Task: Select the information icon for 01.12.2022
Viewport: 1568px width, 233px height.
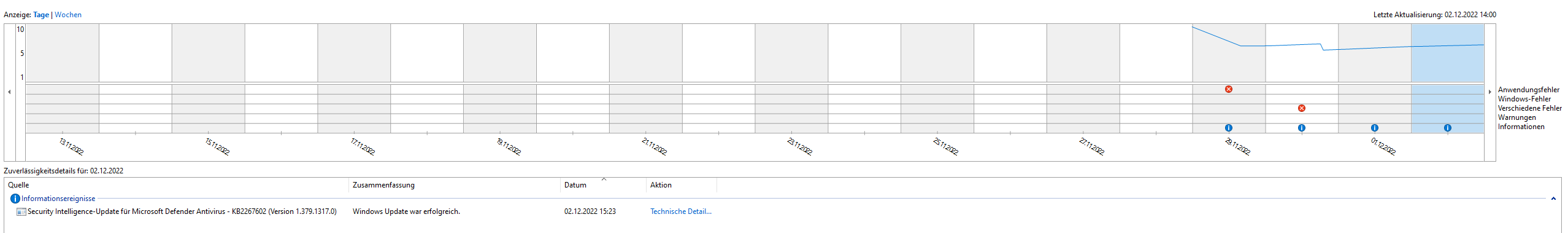Action: point(1374,128)
